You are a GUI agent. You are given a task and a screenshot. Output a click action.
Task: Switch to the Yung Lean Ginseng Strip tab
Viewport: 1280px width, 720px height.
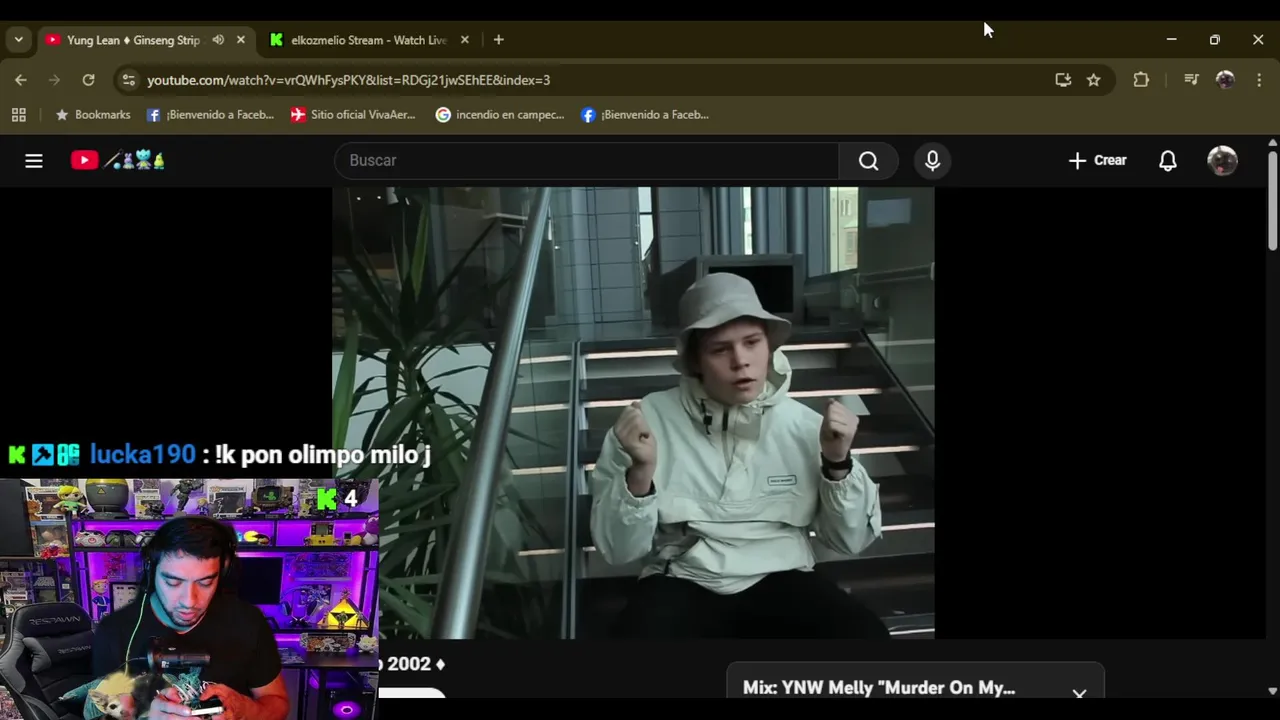(133, 40)
